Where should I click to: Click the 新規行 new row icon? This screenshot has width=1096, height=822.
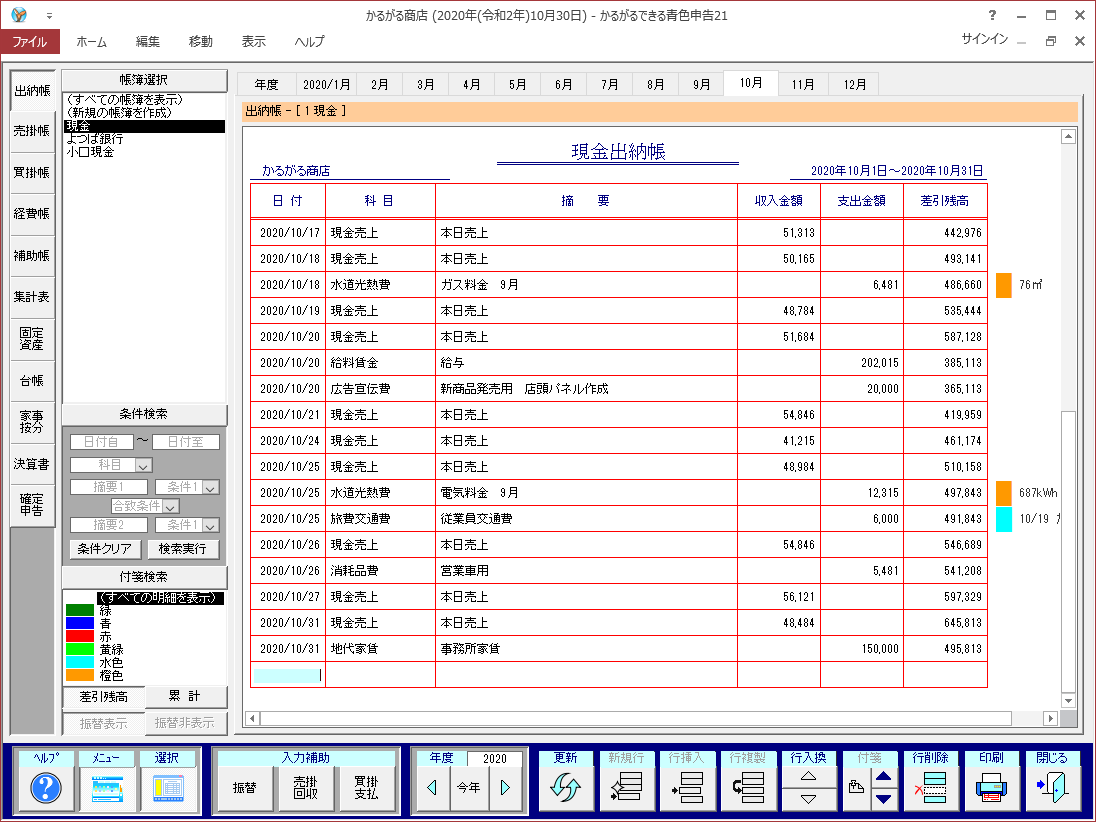(626, 788)
